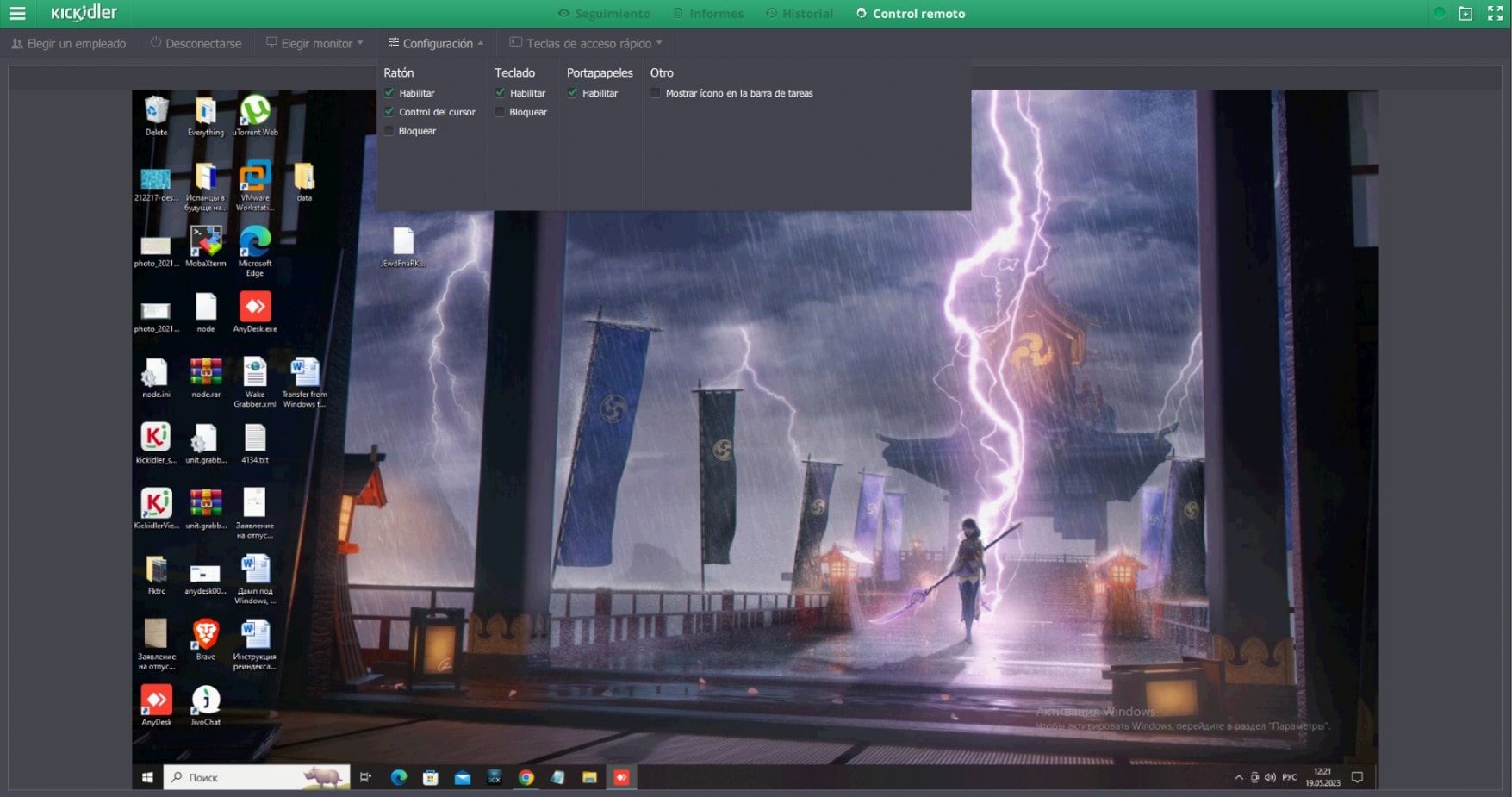
Task: Select the AnyDesk.exe desktop icon
Action: coord(255,313)
